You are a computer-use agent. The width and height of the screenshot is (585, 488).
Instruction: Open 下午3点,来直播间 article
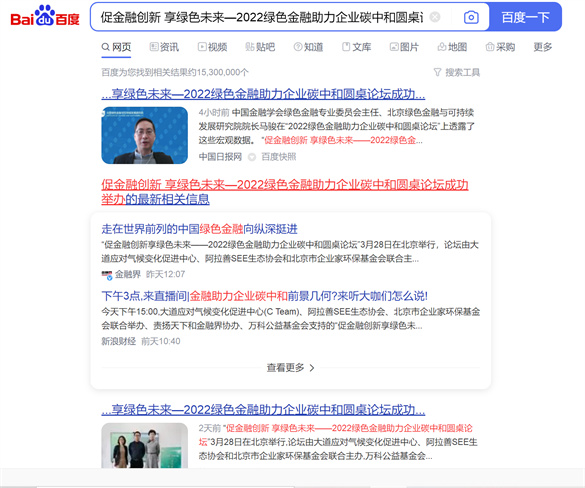(265, 296)
